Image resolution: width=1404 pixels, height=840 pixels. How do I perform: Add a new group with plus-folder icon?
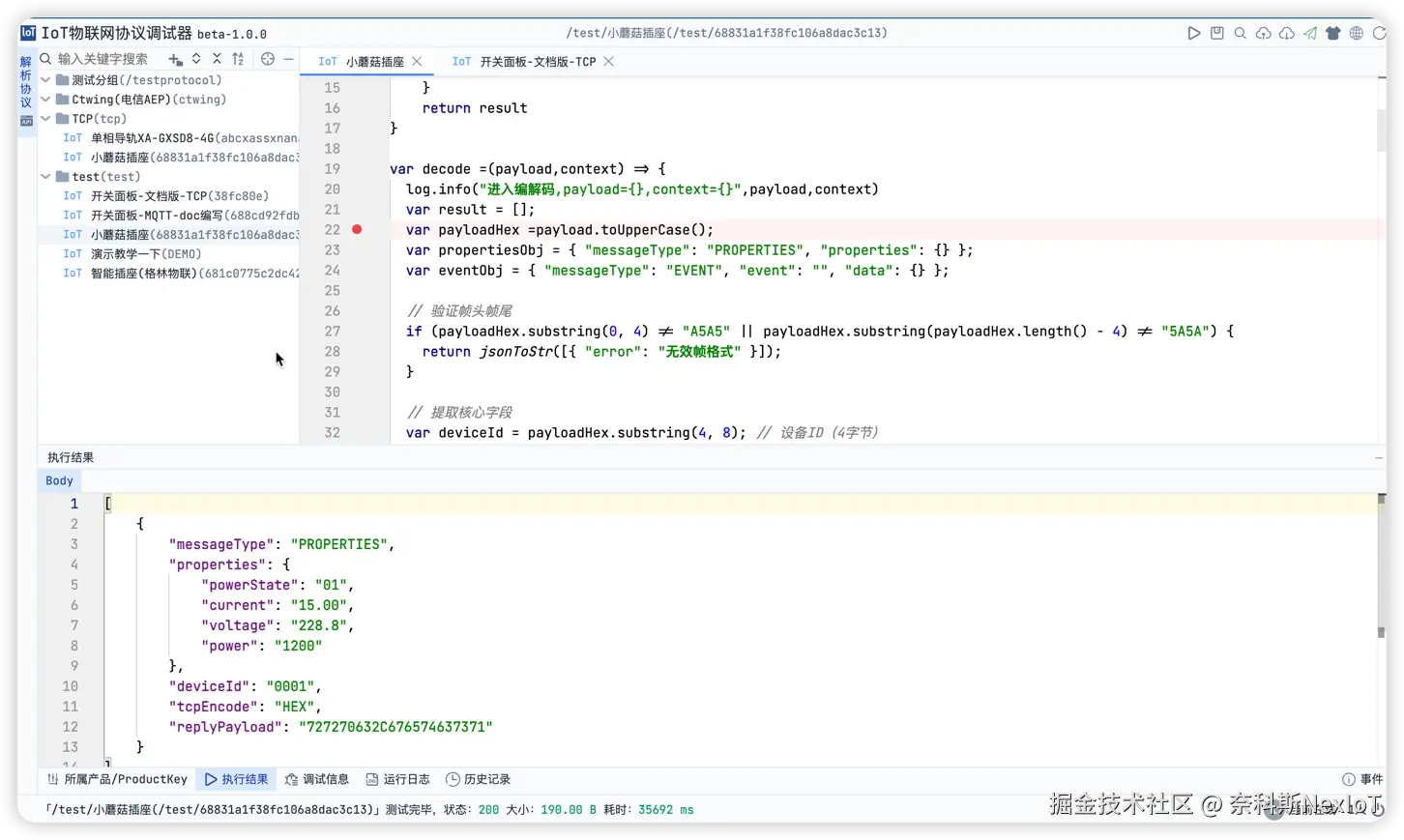(x=175, y=59)
